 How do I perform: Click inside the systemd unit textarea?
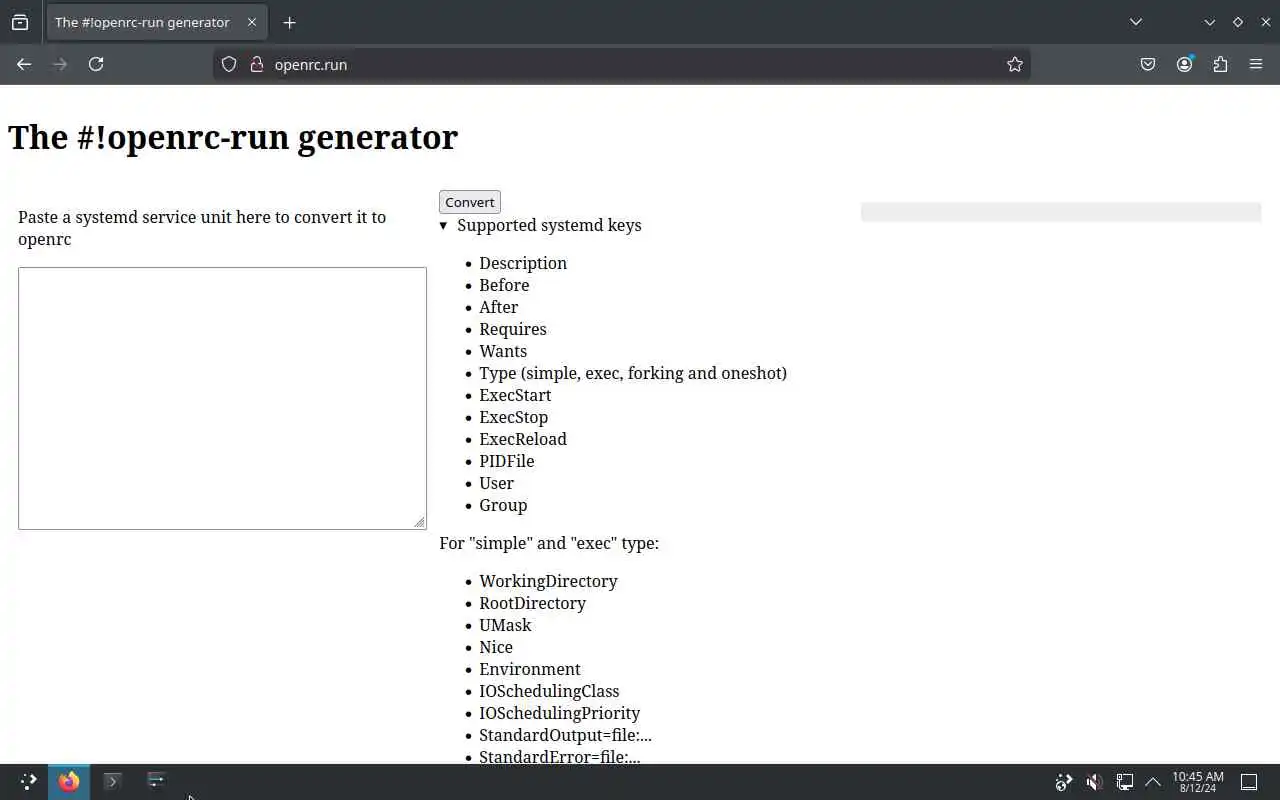click(x=222, y=398)
